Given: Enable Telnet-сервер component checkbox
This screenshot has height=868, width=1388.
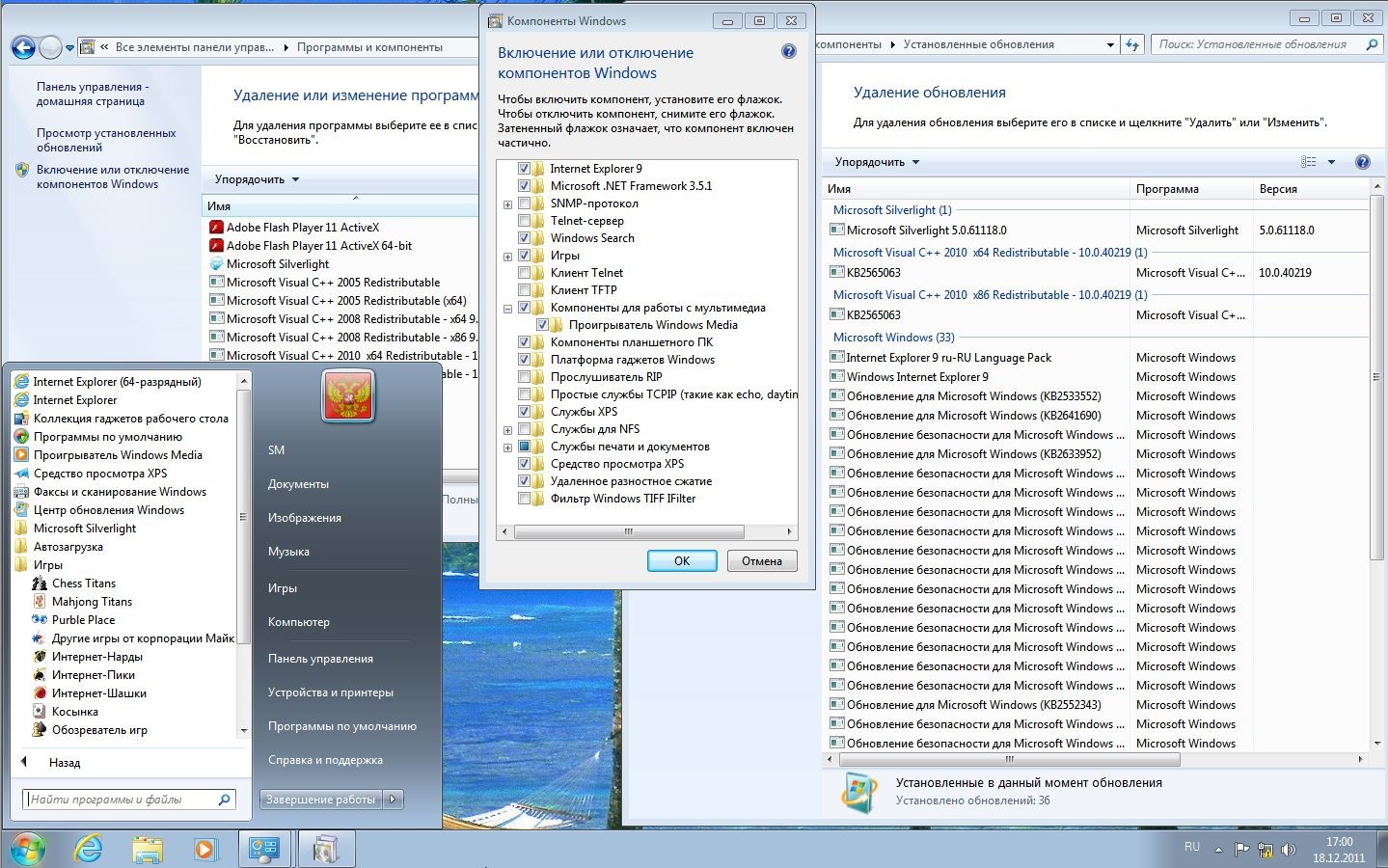Looking at the screenshot, I should [524, 221].
